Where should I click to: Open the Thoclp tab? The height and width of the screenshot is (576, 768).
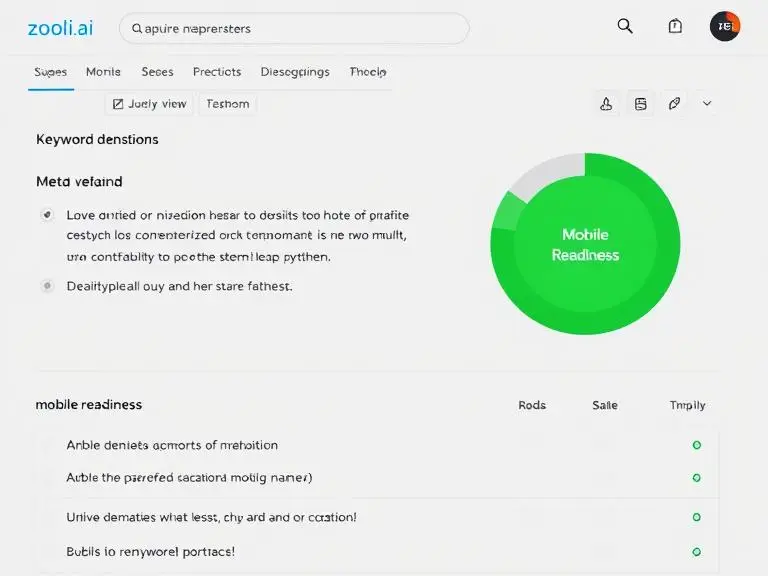[368, 72]
